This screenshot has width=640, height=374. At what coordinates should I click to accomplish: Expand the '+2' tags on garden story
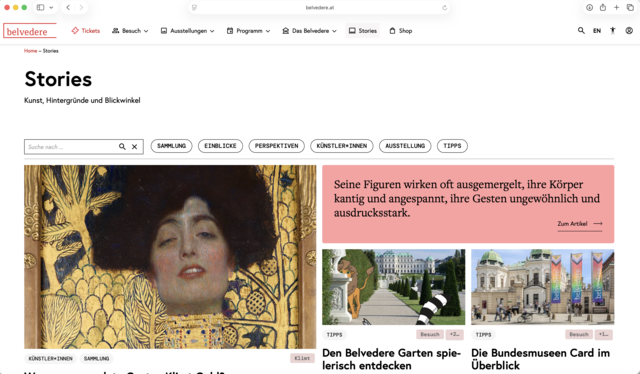(x=454, y=334)
